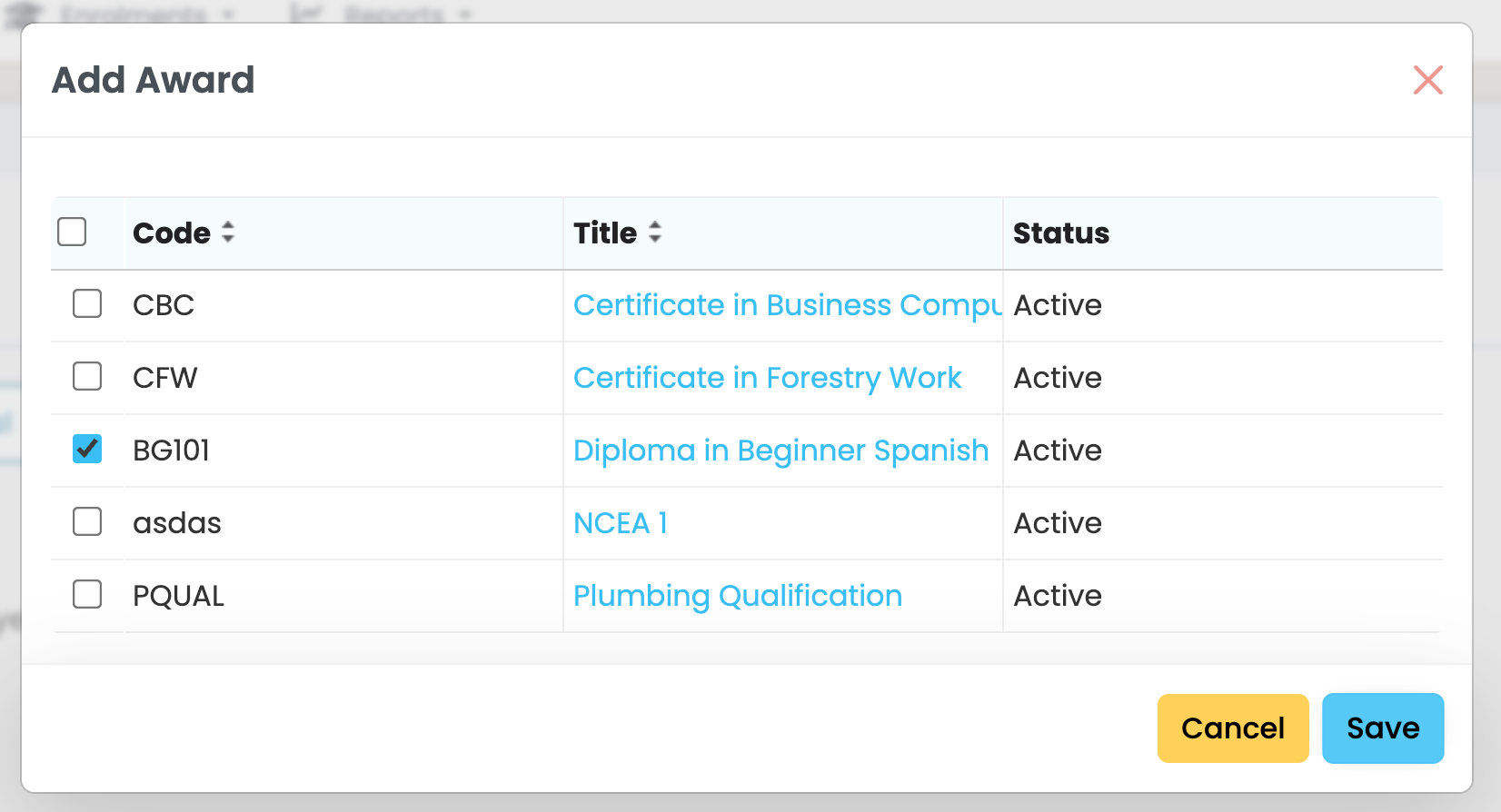1501x812 pixels.
Task: Close the Add Award dialog
Action: point(1427,80)
